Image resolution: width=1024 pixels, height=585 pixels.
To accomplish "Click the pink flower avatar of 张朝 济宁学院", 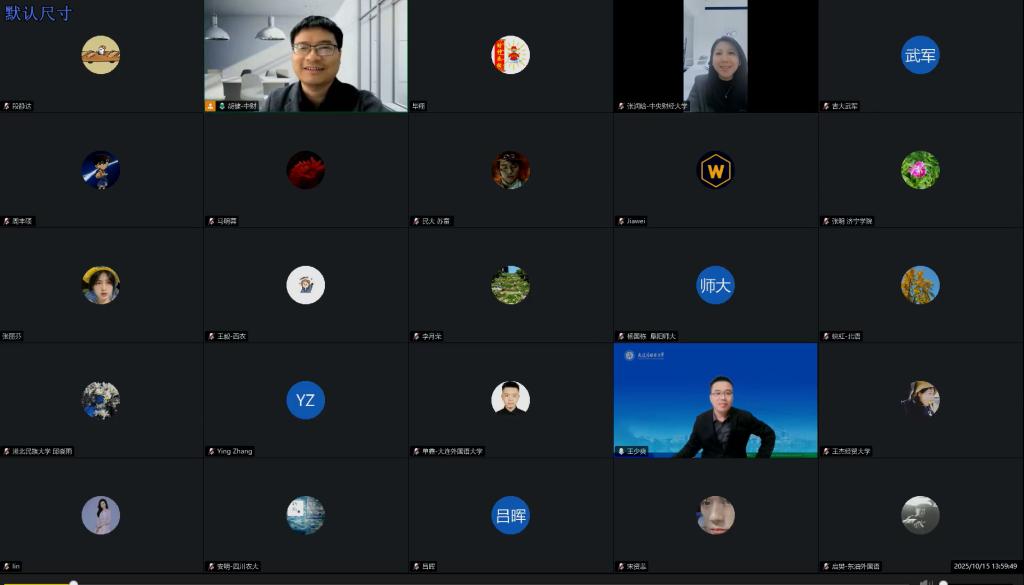I will (x=920, y=170).
